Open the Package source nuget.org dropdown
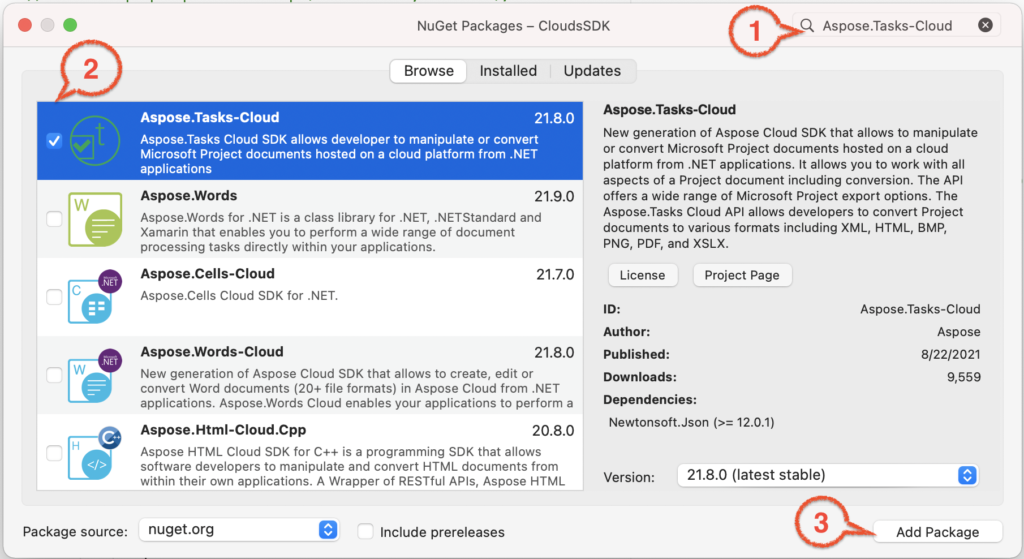The image size is (1024, 559). click(238, 530)
